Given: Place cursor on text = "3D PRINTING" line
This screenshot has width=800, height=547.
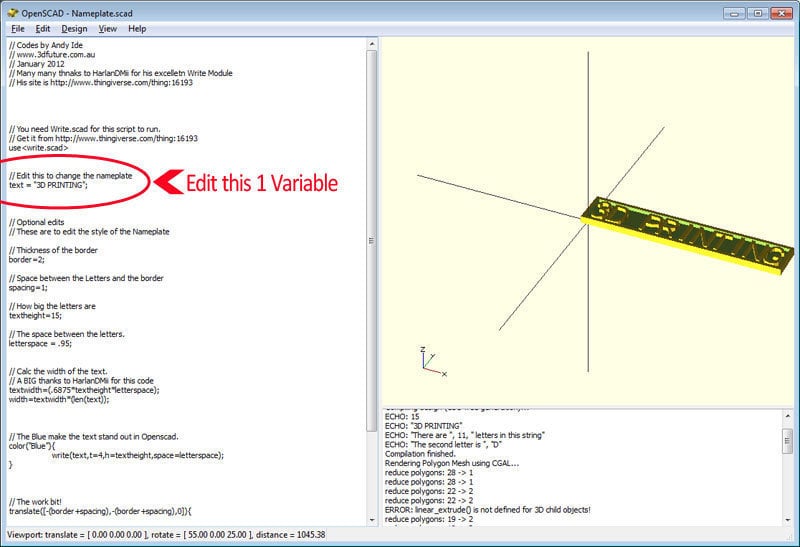Looking at the screenshot, I should pyautogui.click(x=48, y=185).
